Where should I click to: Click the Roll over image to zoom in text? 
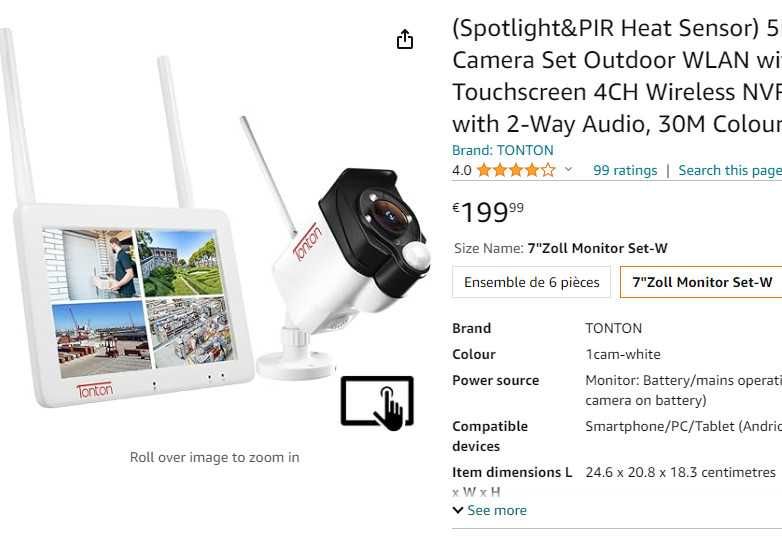click(x=214, y=457)
